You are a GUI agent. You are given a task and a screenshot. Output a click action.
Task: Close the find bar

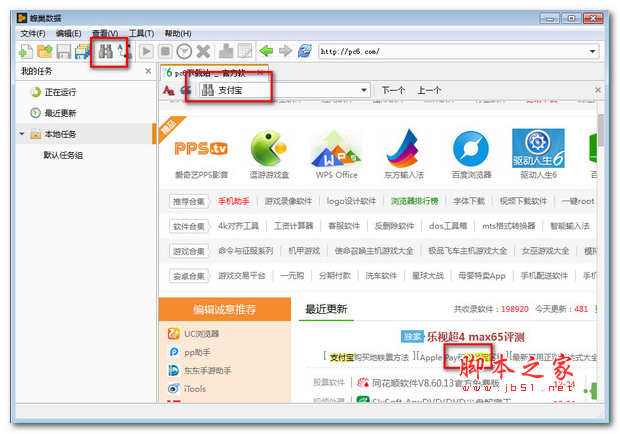pos(597,90)
